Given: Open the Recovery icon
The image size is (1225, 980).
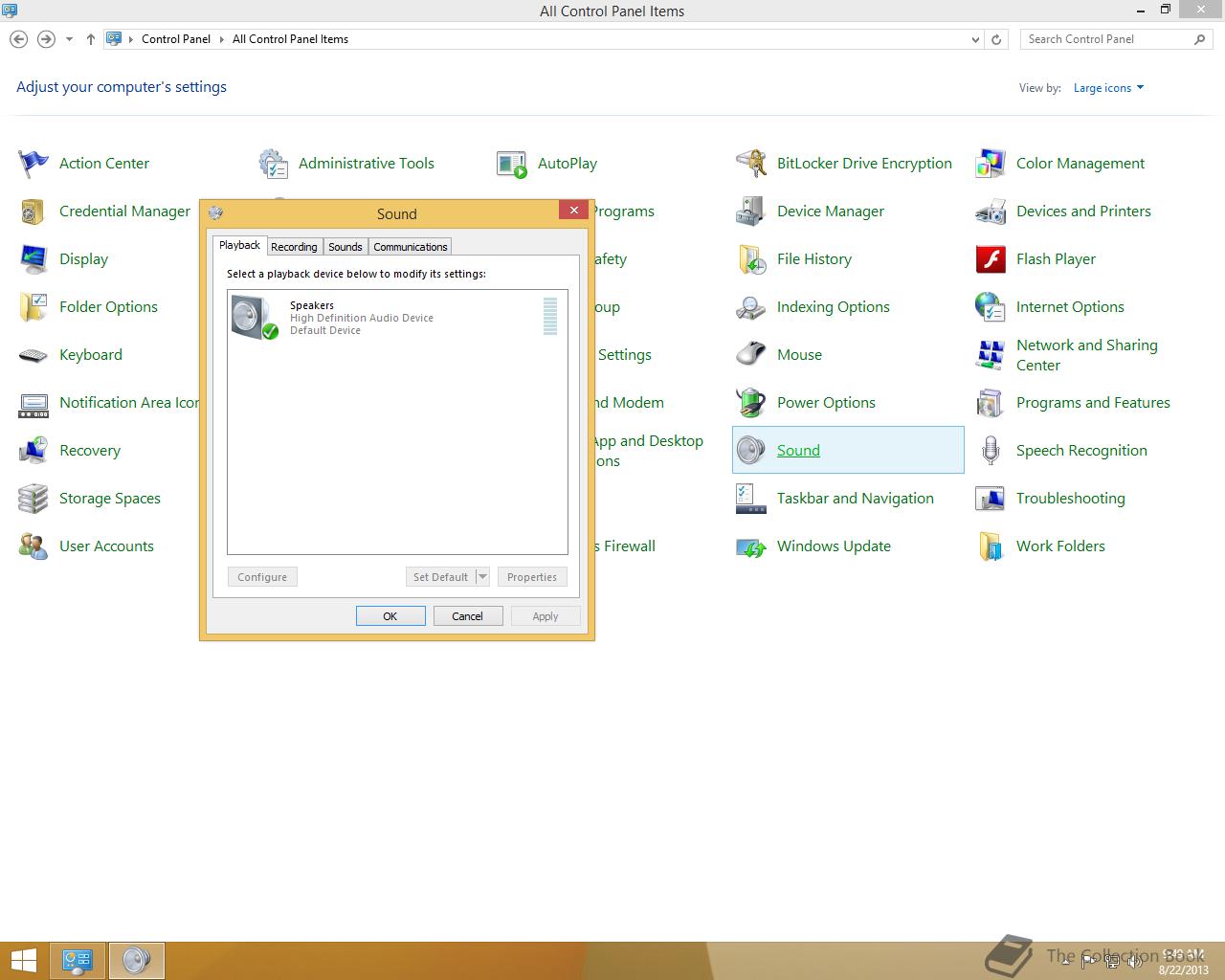Looking at the screenshot, I should (x=33, y=451).
